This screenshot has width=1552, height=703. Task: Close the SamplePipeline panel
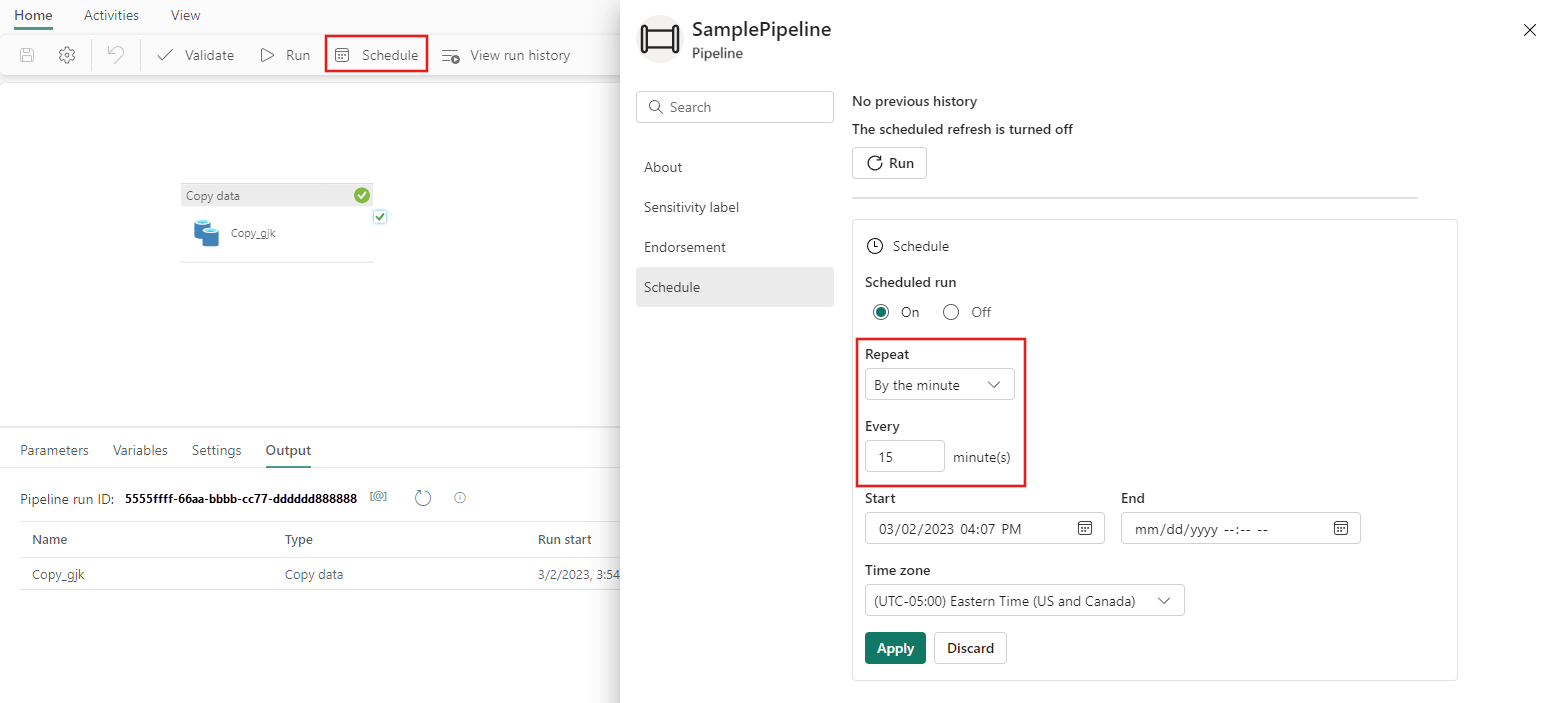(x=1529, y=30)
